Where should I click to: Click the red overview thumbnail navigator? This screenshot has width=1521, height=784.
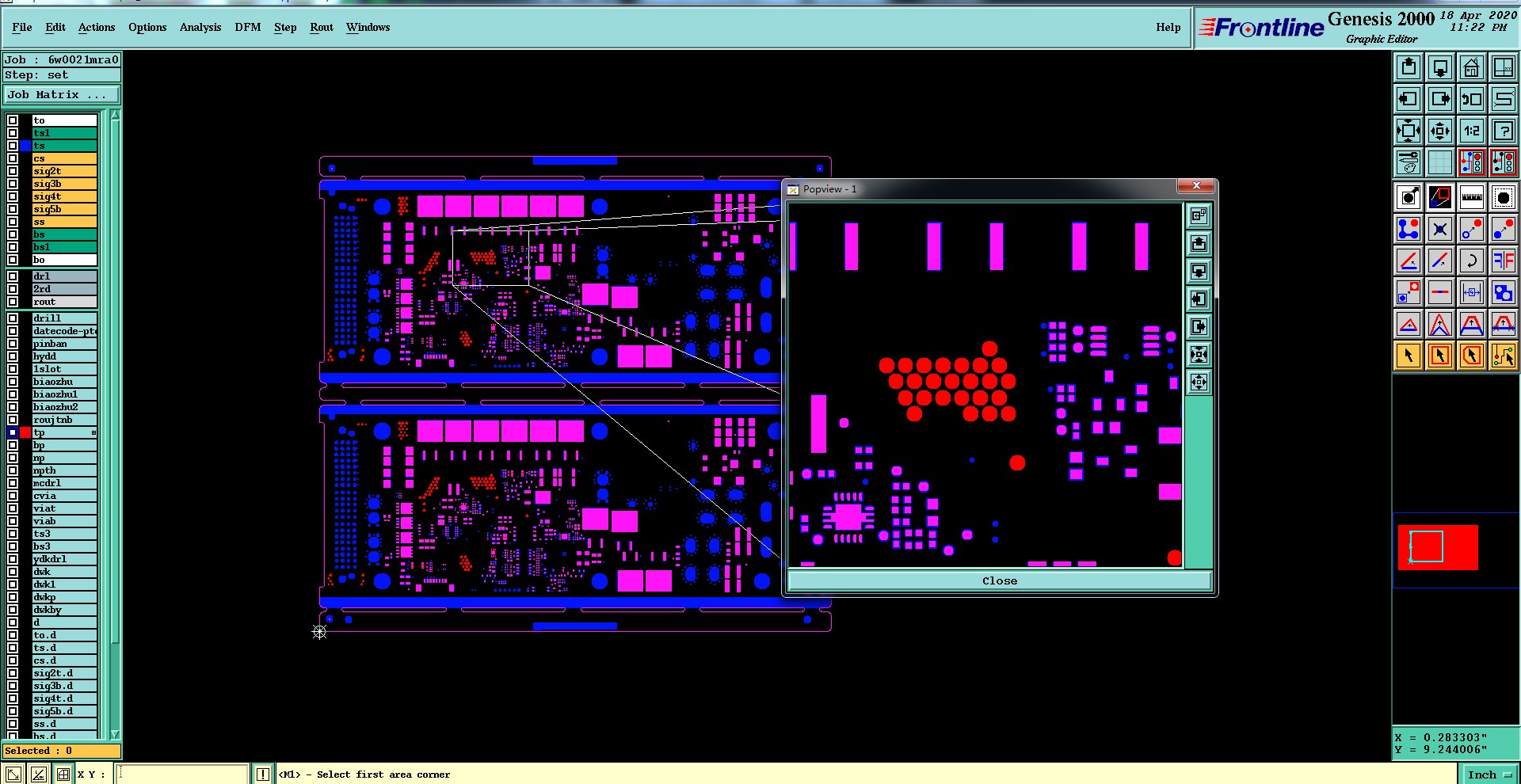[x=1438, y=547]
